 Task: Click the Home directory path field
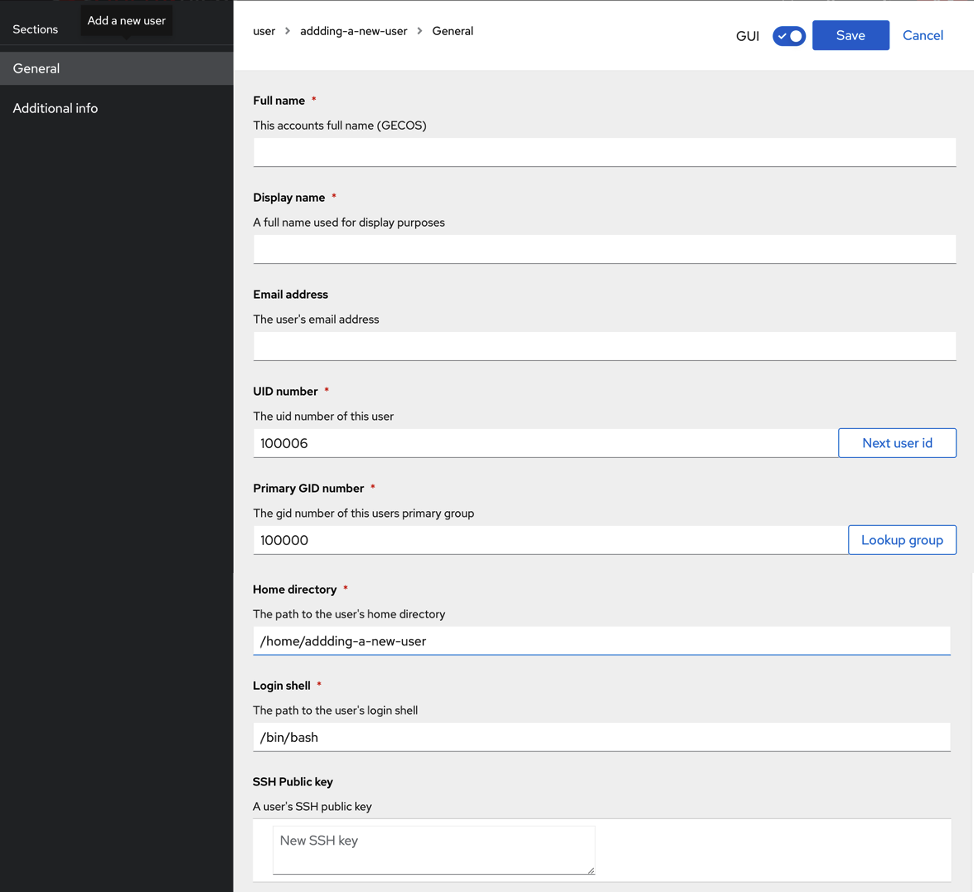coord(601,640)
